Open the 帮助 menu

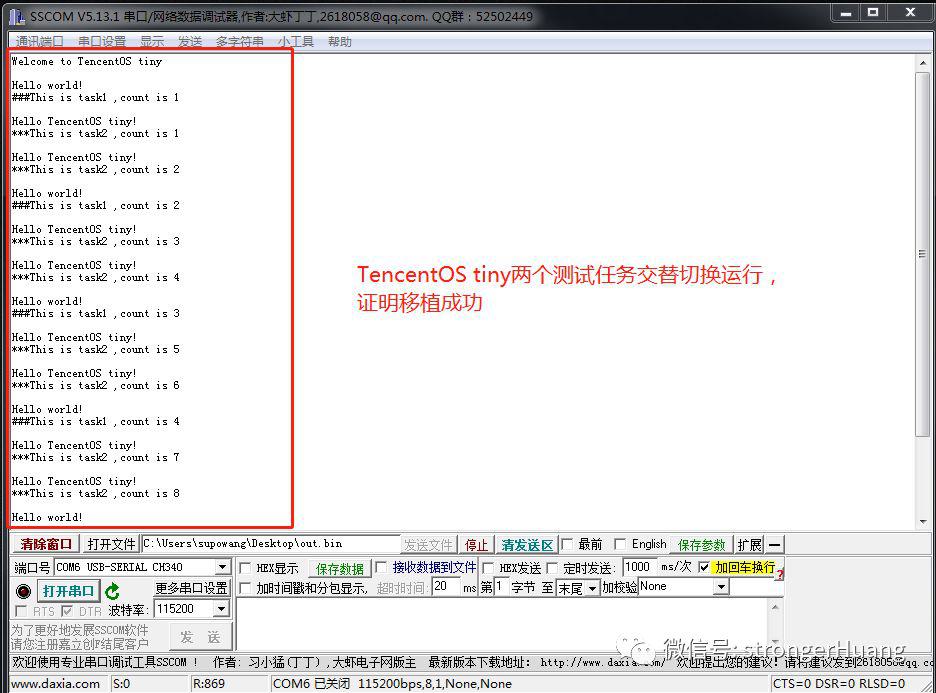[340, 41]
